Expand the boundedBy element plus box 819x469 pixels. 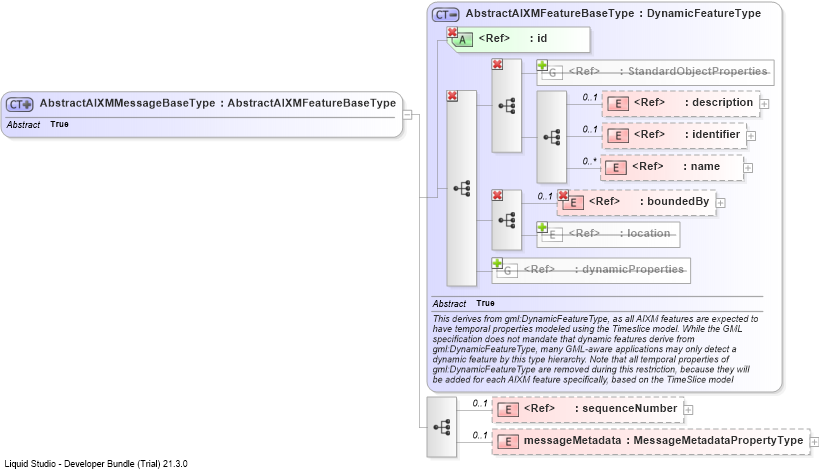click(720, 203)
